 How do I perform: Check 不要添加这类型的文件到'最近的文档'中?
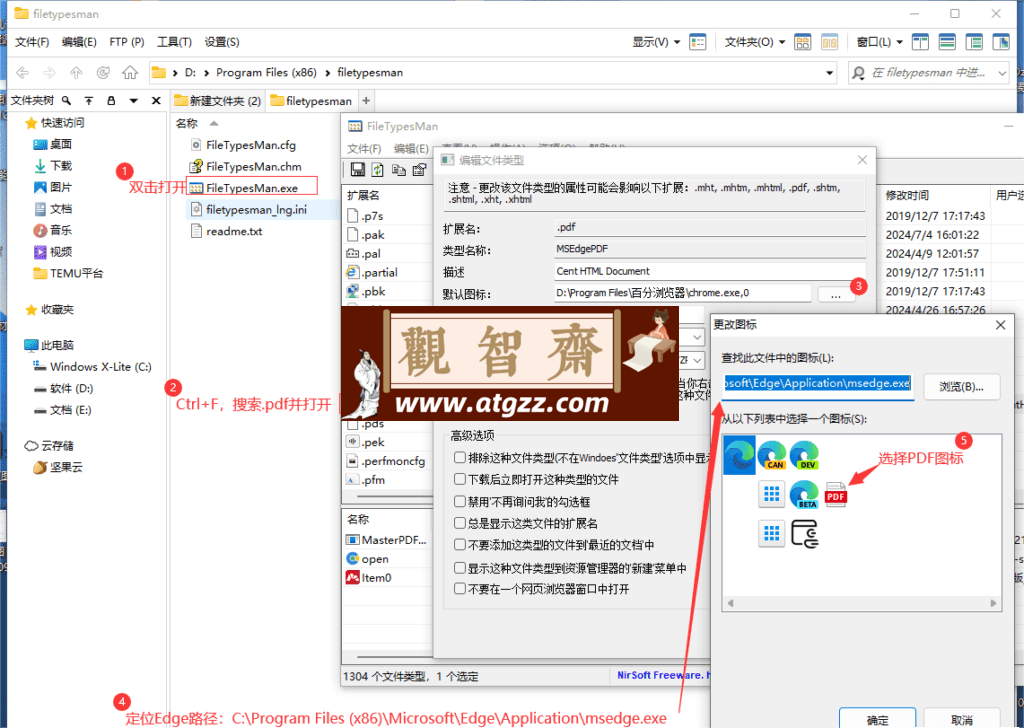coord(460,545)
